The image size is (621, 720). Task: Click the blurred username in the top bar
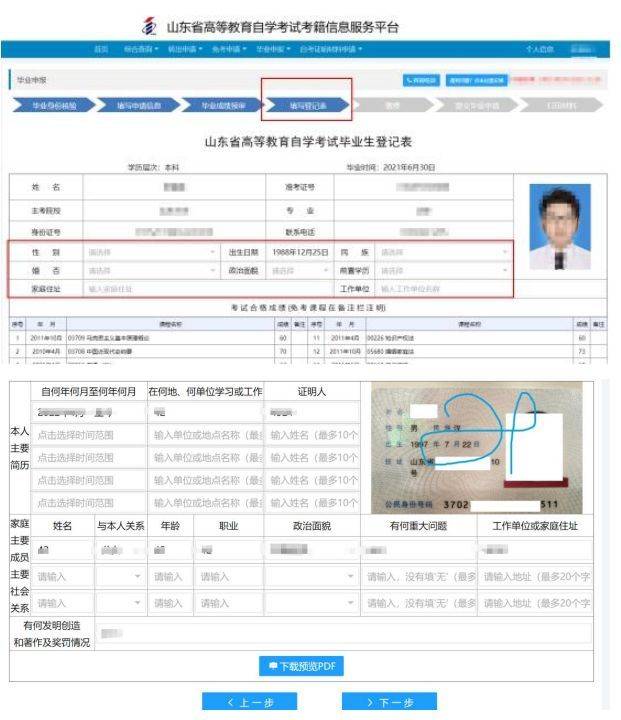(582, 49)
